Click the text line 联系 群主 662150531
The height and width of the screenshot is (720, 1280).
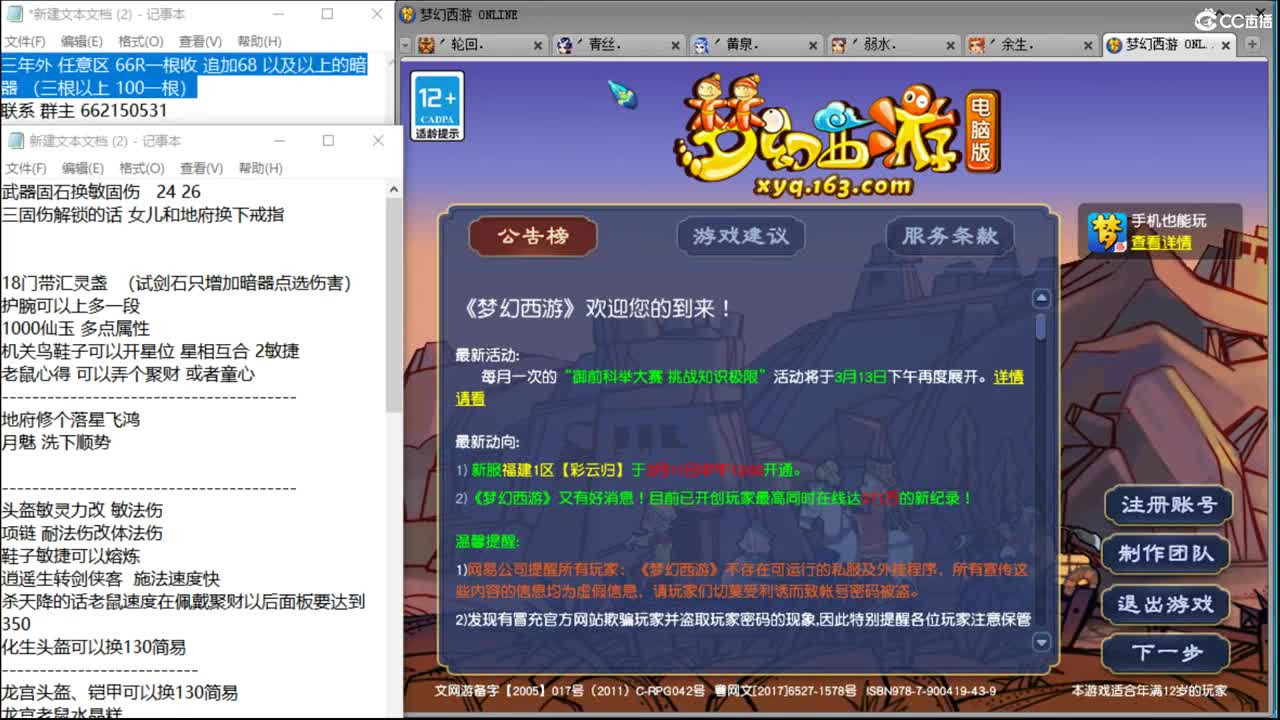[x=84, y=111]
